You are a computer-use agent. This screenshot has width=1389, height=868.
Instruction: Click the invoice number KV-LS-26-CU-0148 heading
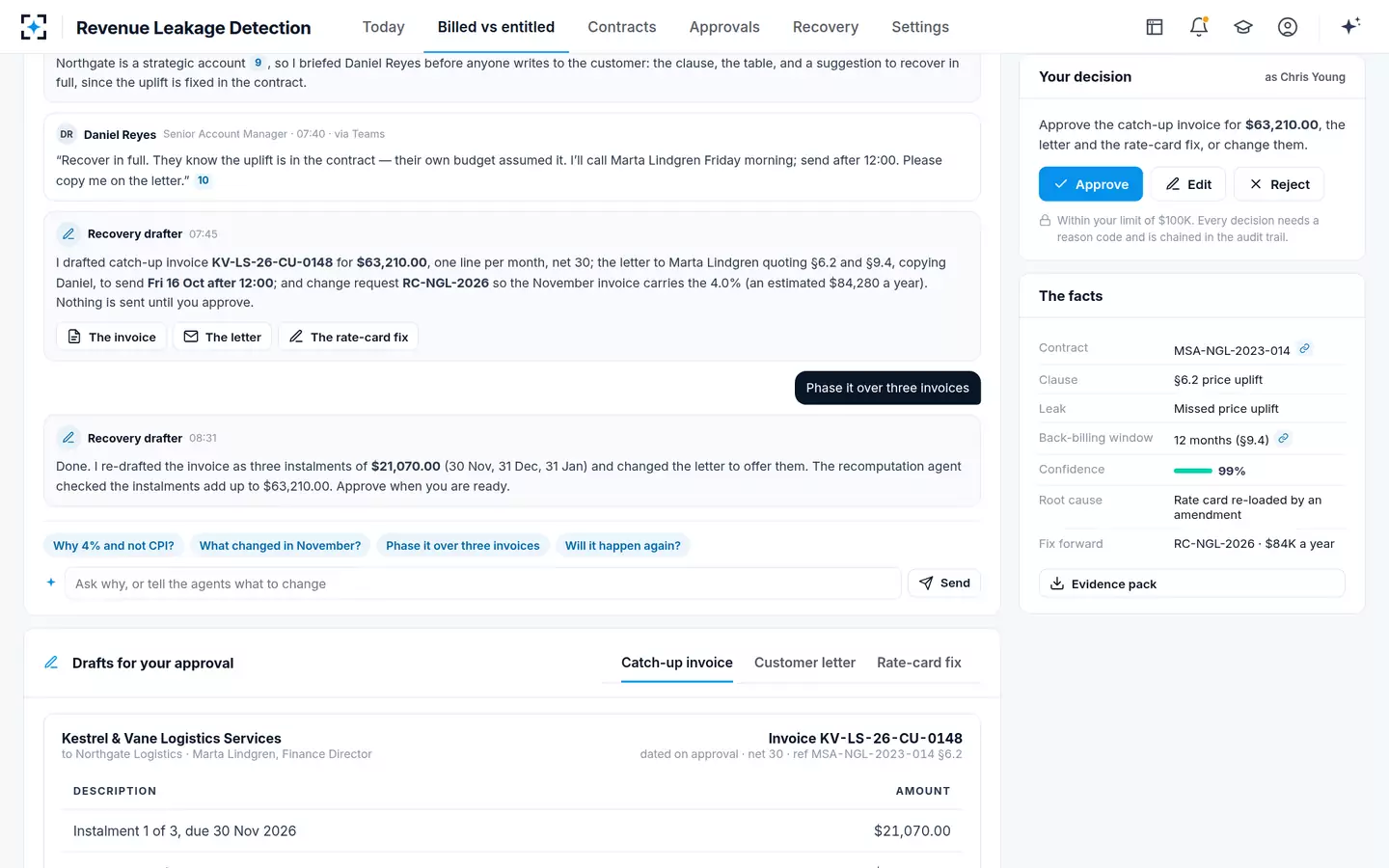click(x=865, y=738)
